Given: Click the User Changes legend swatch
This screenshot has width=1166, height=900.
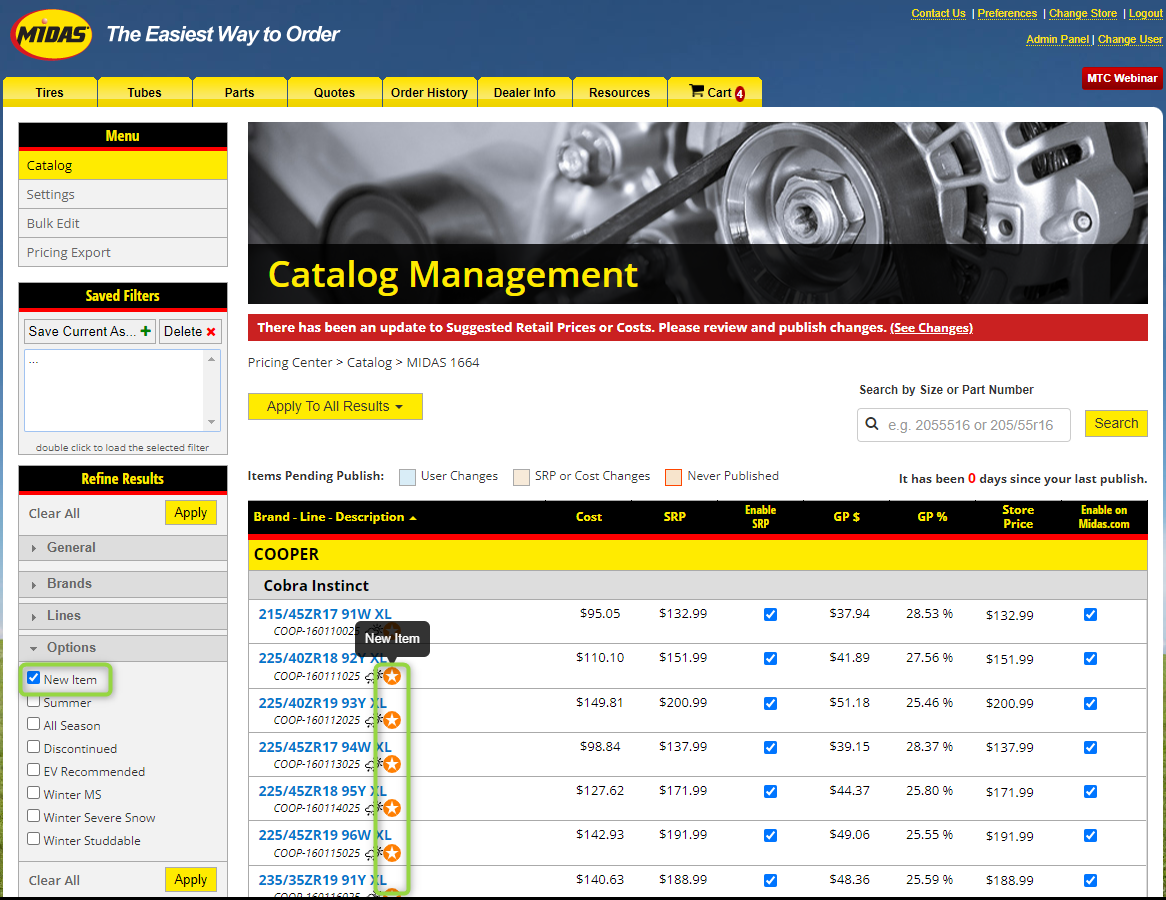Looking at the screenshot, I should (x=408, y=478).
